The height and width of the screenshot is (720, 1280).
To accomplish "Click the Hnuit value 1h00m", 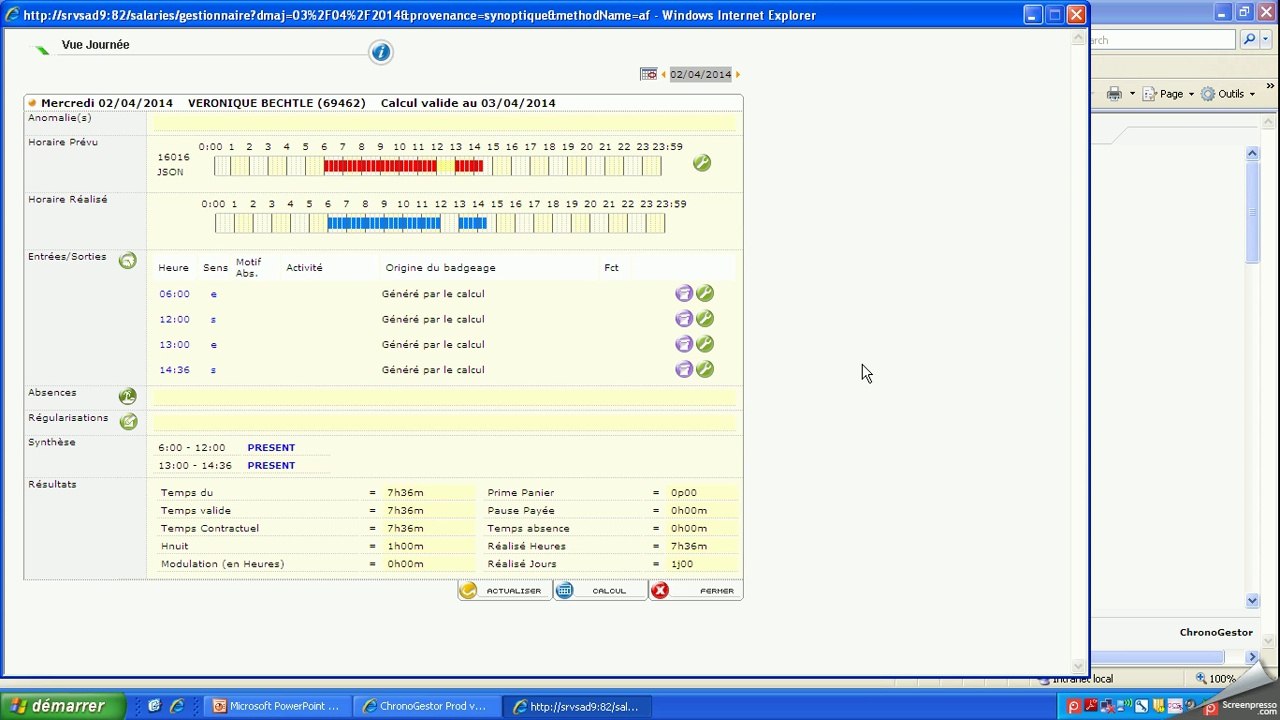I will click(x=405, y=547).
